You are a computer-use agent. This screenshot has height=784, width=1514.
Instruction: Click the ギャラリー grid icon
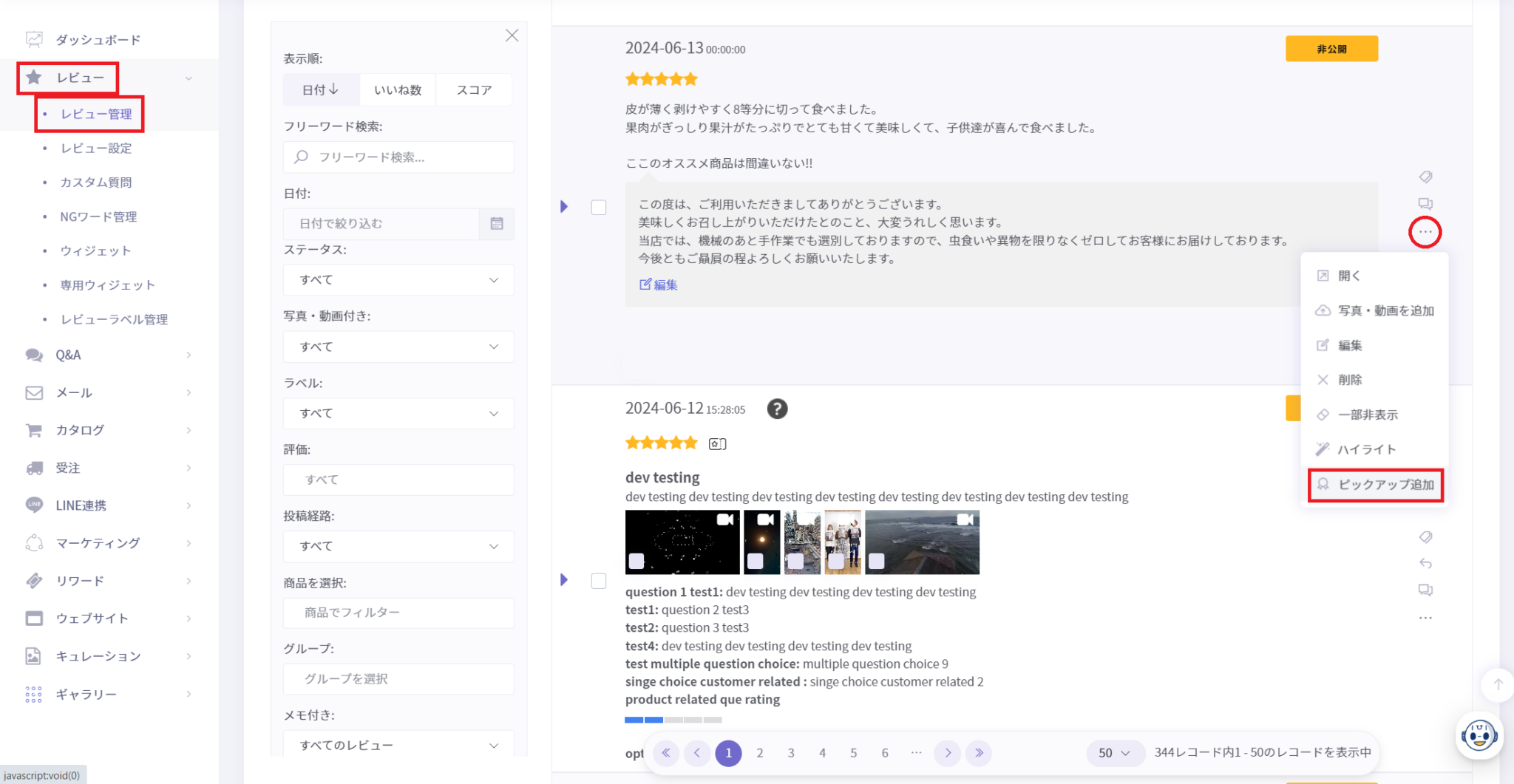[34, 695]
